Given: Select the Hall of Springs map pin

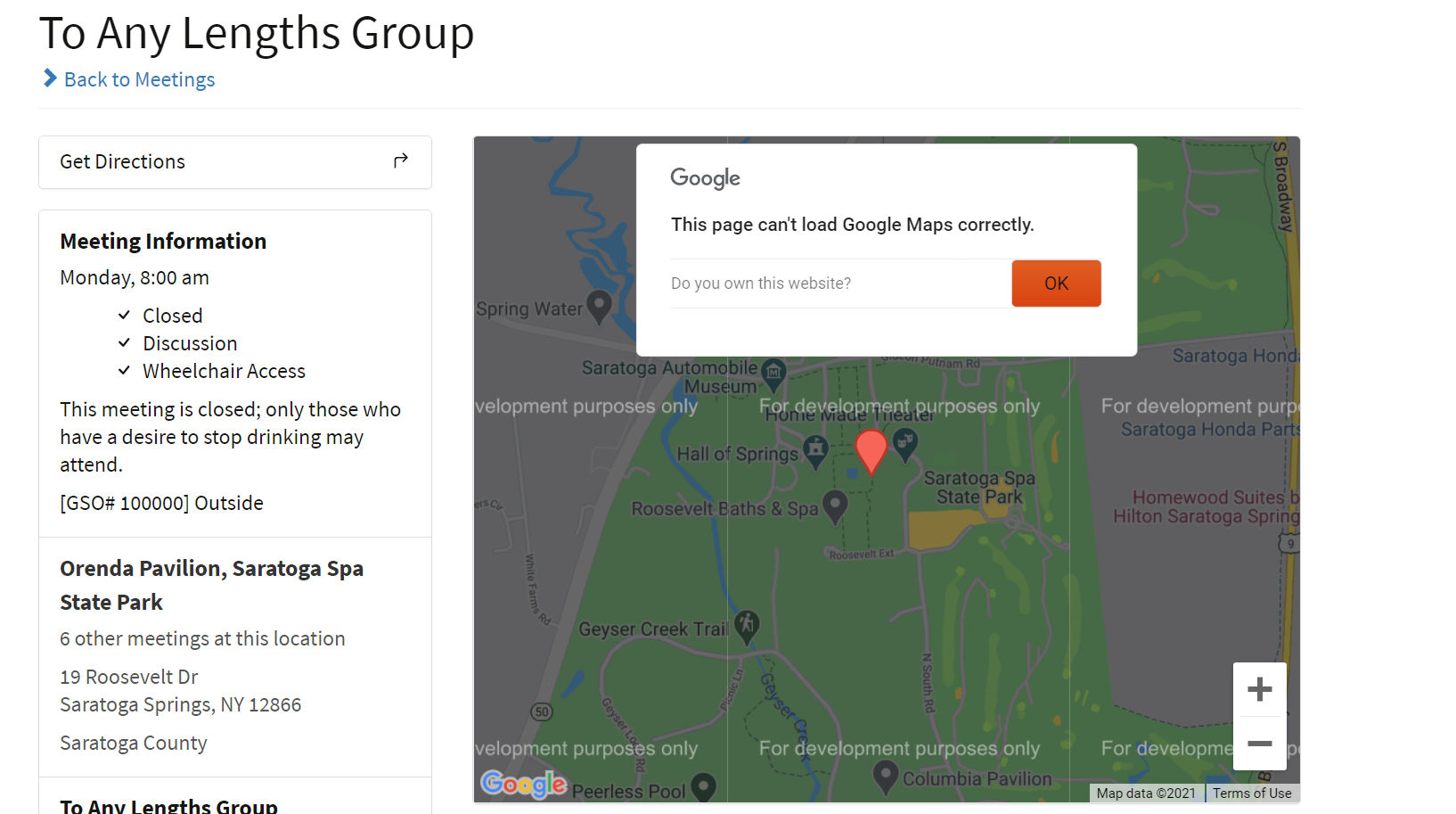Looking at the screenshot, I should (815, 452).
